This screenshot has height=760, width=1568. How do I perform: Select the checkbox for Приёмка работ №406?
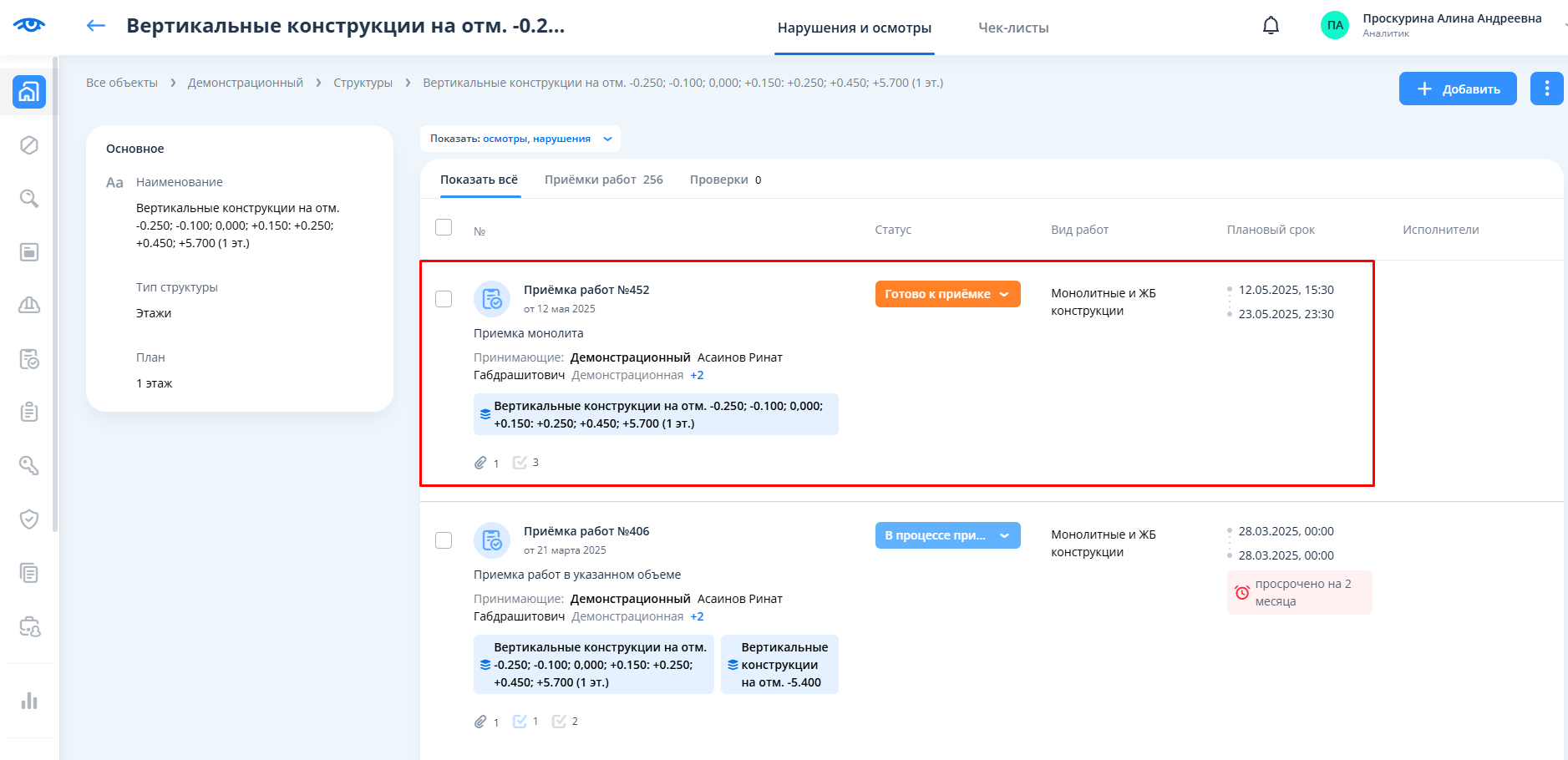pyautogui.click(x=444, y=540)
